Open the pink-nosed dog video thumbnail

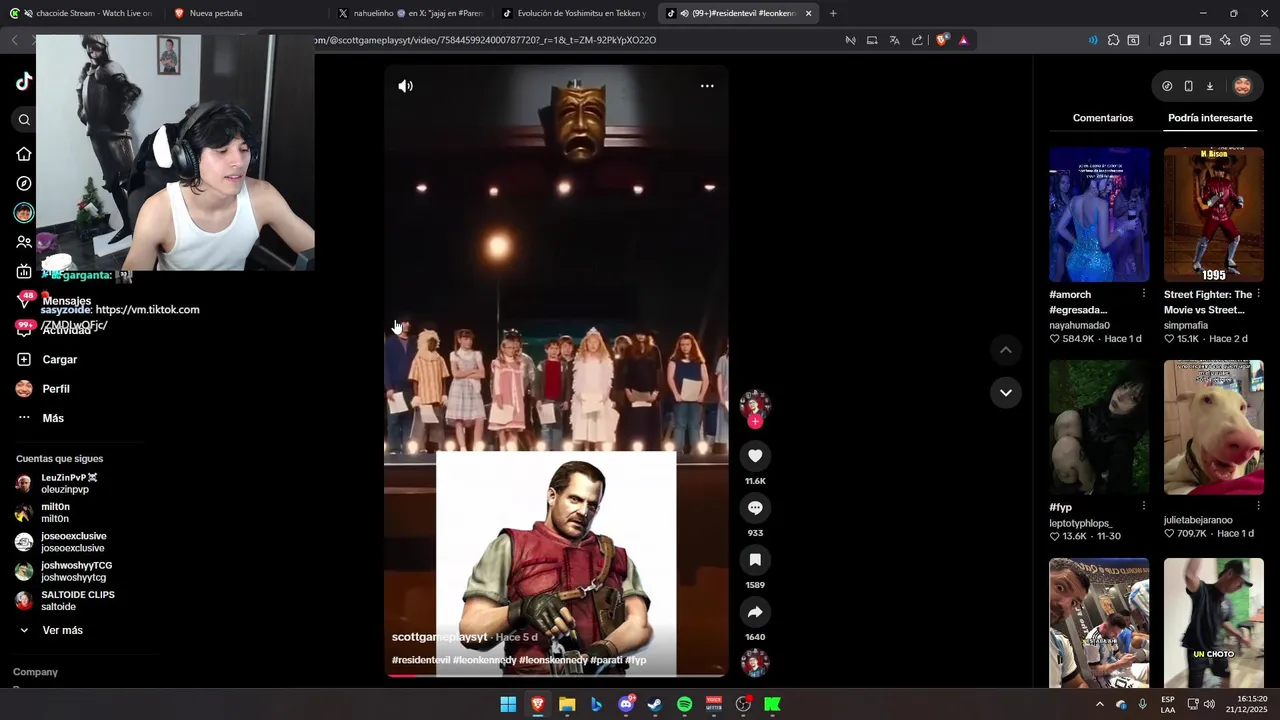click(x=1214, y=427)
